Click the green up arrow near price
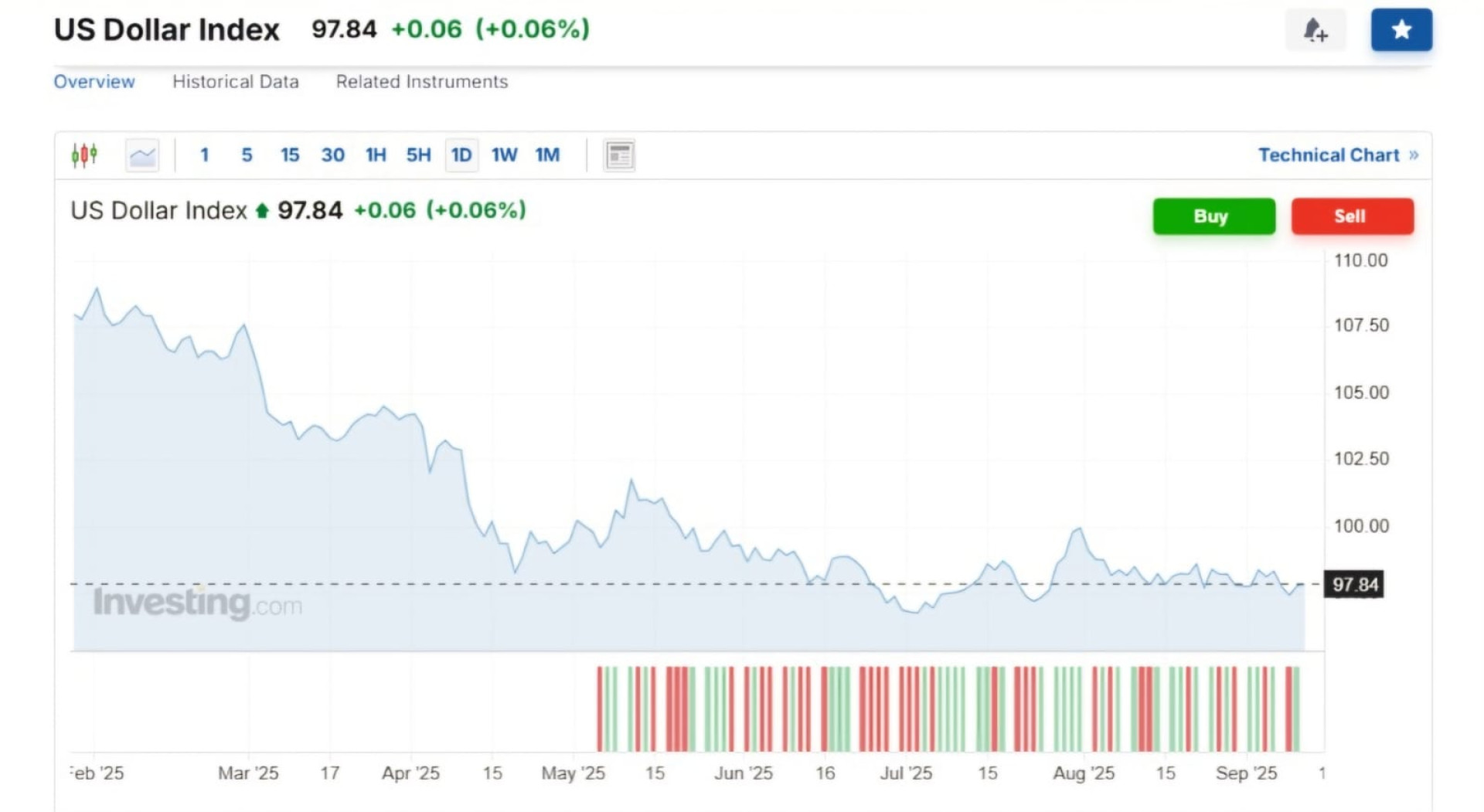The width and height of the screenshot is (1484, 812). (262, 210)
